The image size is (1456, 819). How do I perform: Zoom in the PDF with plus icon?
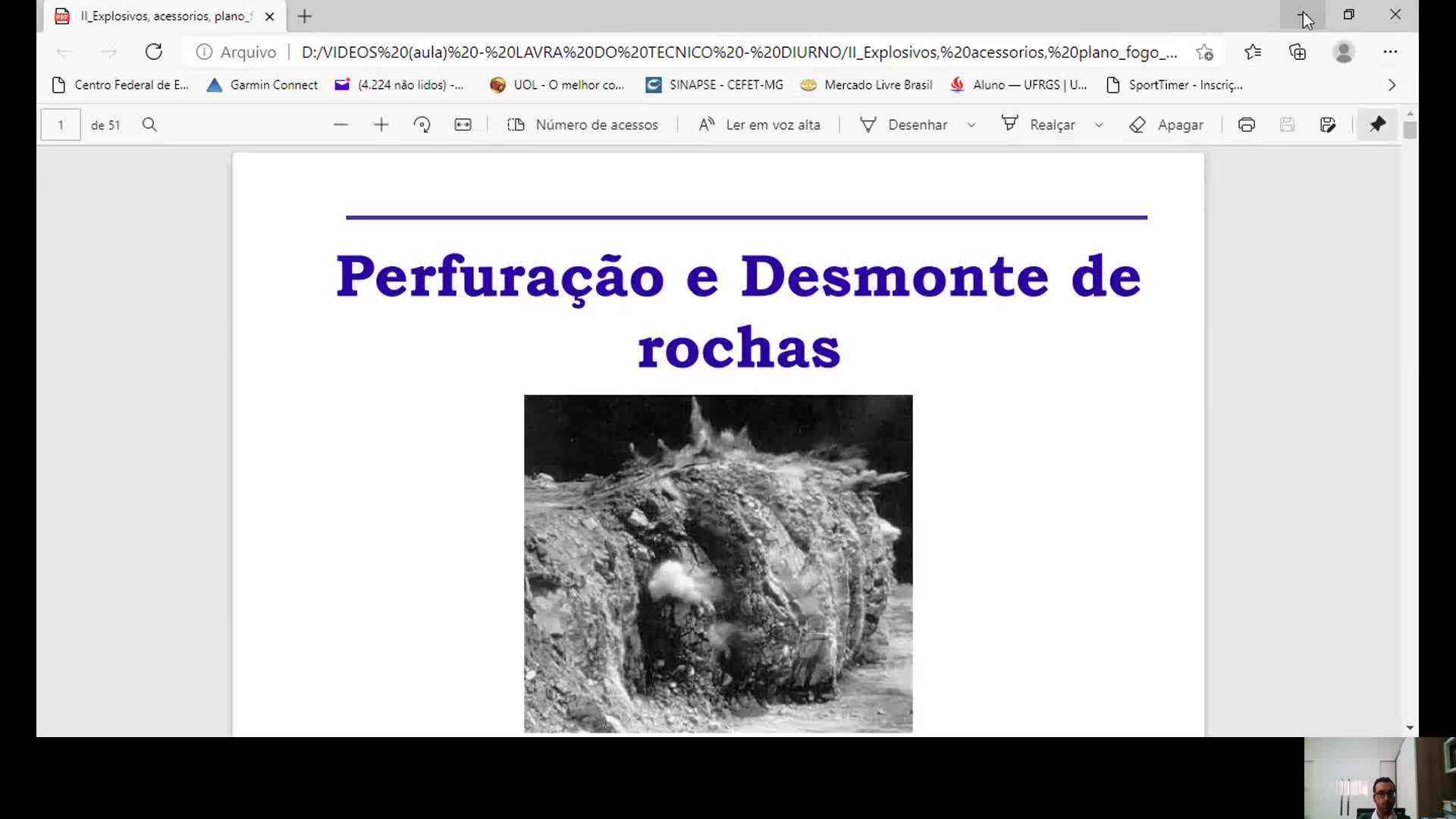[381, 124]
